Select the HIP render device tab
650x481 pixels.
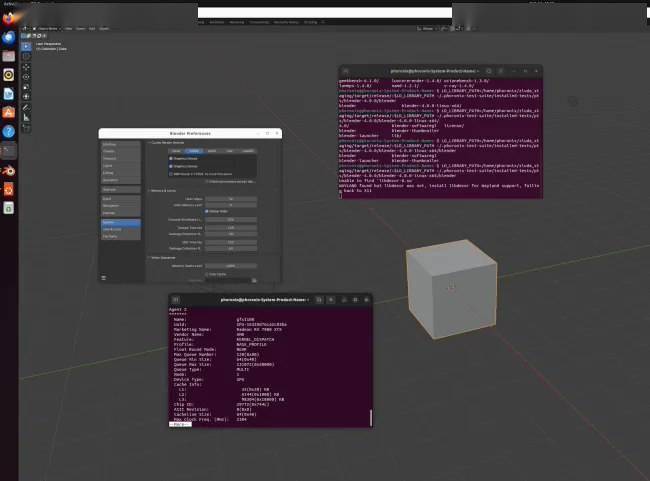(x=229, y=151)
